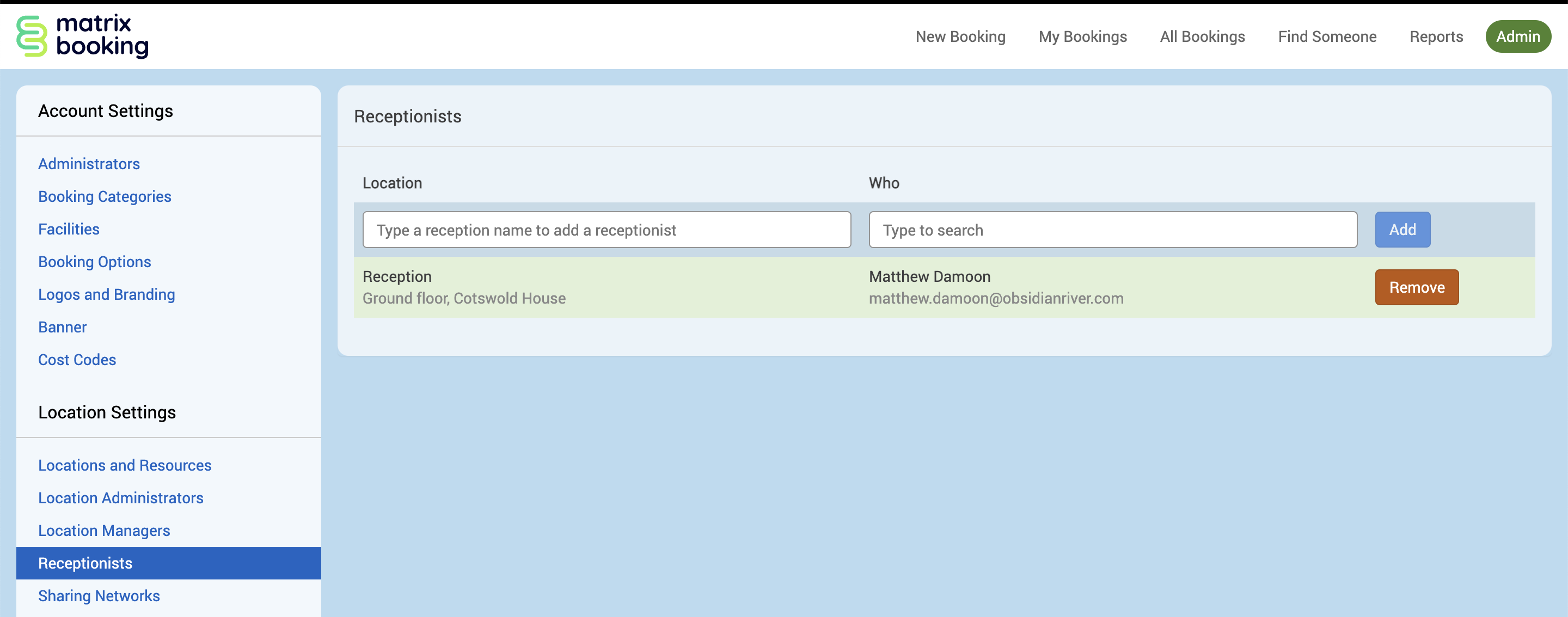Go to Locations and Resources
Viewport: 1568px width, 617px height.
[x=125, y=465]
